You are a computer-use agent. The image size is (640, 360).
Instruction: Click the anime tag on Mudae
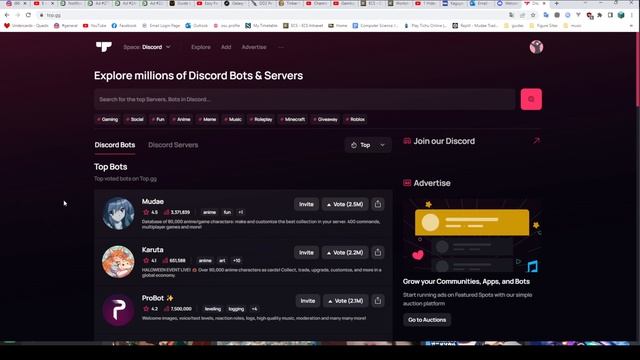209,212
